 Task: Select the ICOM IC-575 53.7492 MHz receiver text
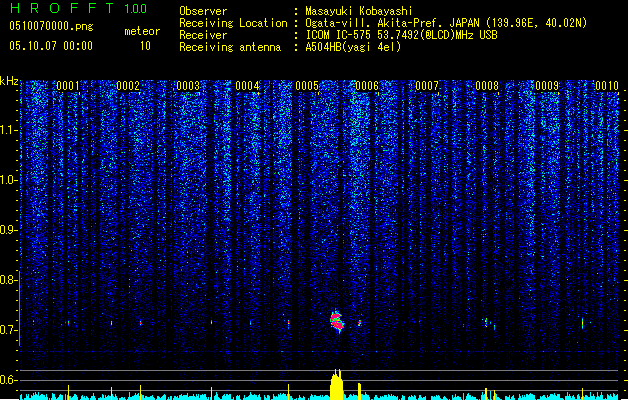(x=401, y=35)
